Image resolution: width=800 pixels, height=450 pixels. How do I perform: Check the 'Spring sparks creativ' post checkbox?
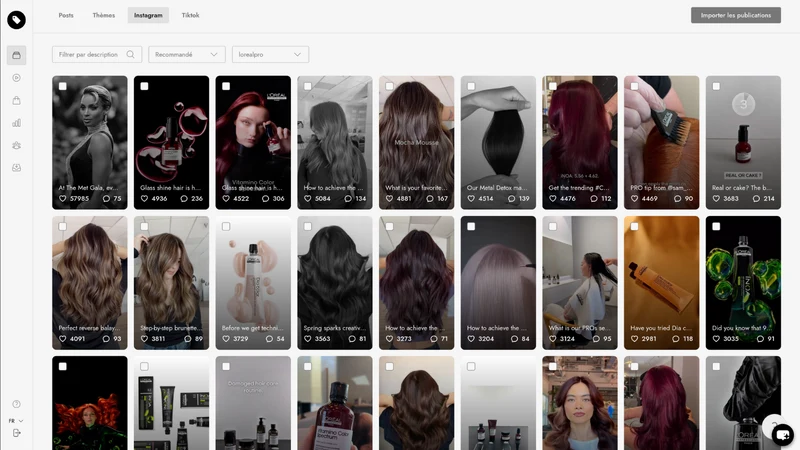(x=308, y=227)
